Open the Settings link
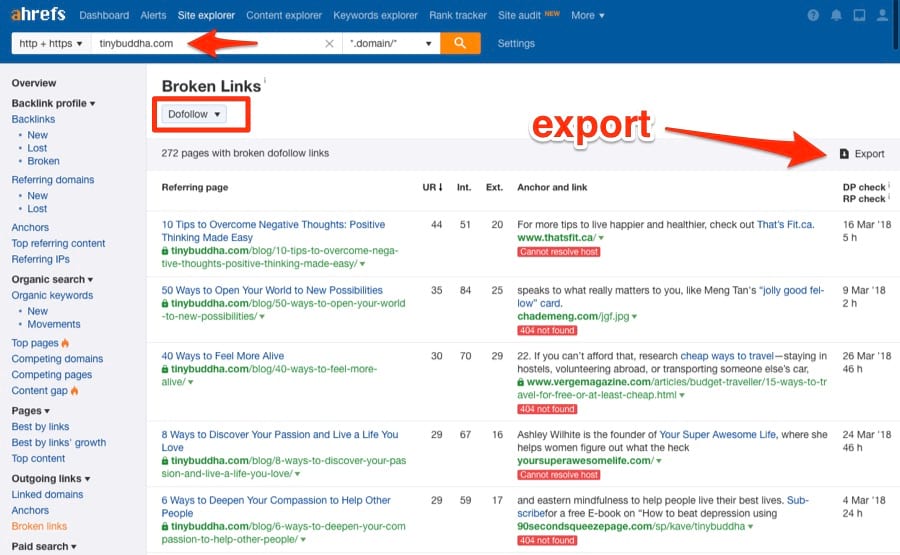 click(x=516, y=44)
